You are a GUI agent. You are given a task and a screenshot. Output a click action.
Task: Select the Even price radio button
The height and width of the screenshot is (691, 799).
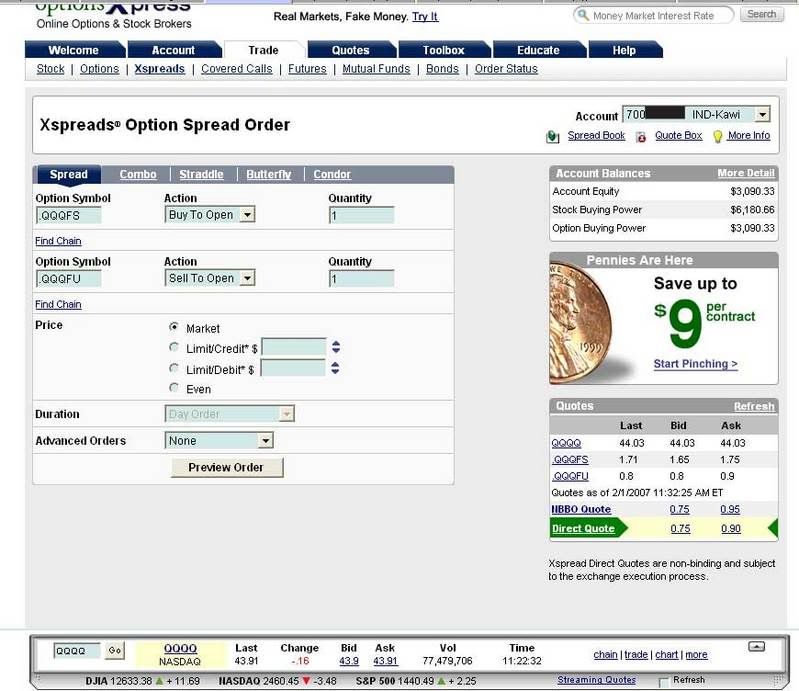[x=174, y=388]
